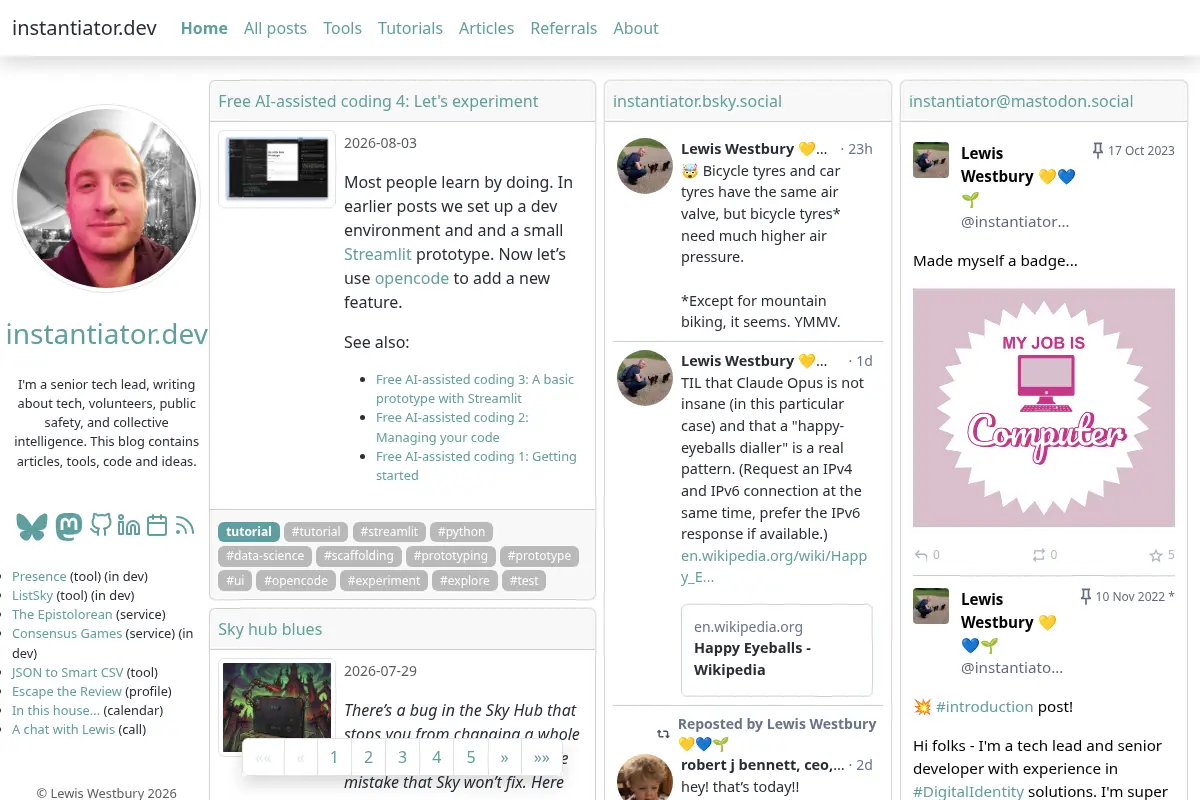Click the #introduction hashtag in Mastodon post
This screenshot has height=800, width=1200.
[x=984, y=706]
